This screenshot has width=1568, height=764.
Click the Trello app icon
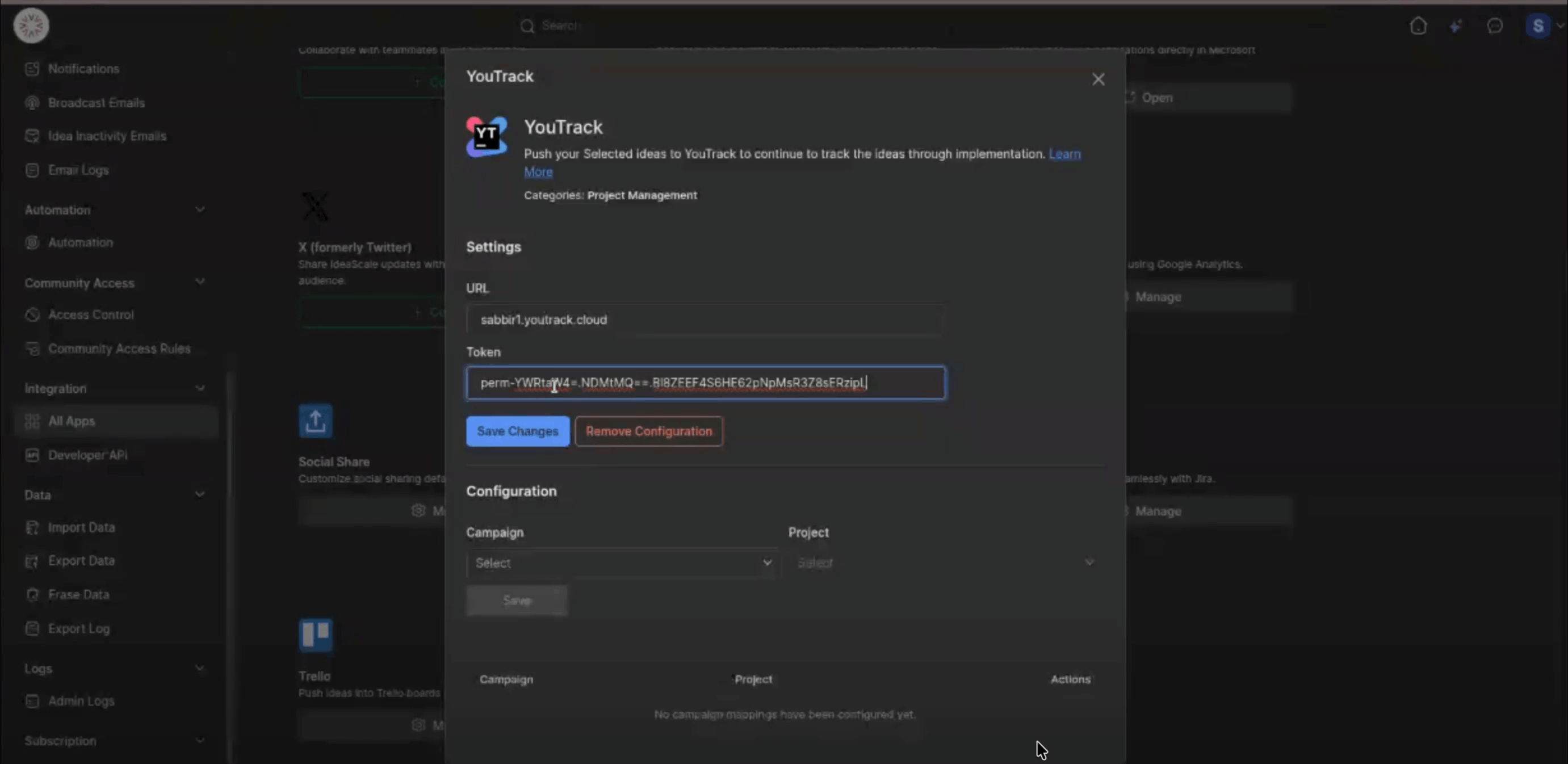point(315,635)
